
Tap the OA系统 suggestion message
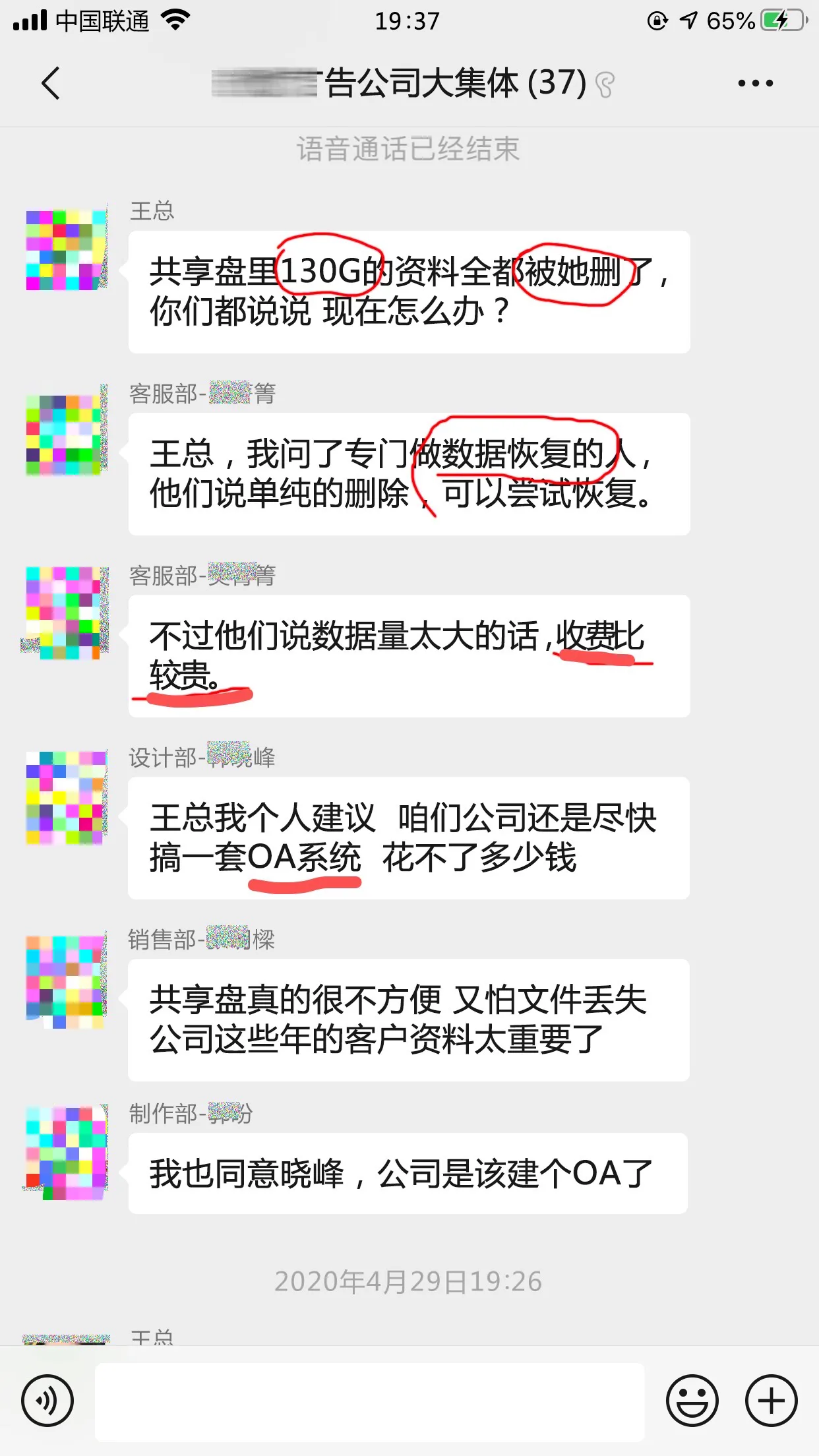409,837
